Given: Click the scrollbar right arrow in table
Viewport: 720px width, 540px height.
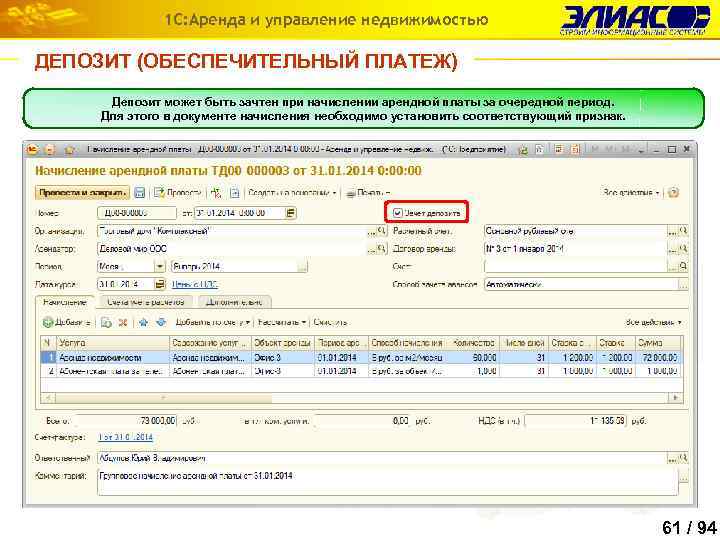Looking at the screenshot, I should [x=675, y=398].
